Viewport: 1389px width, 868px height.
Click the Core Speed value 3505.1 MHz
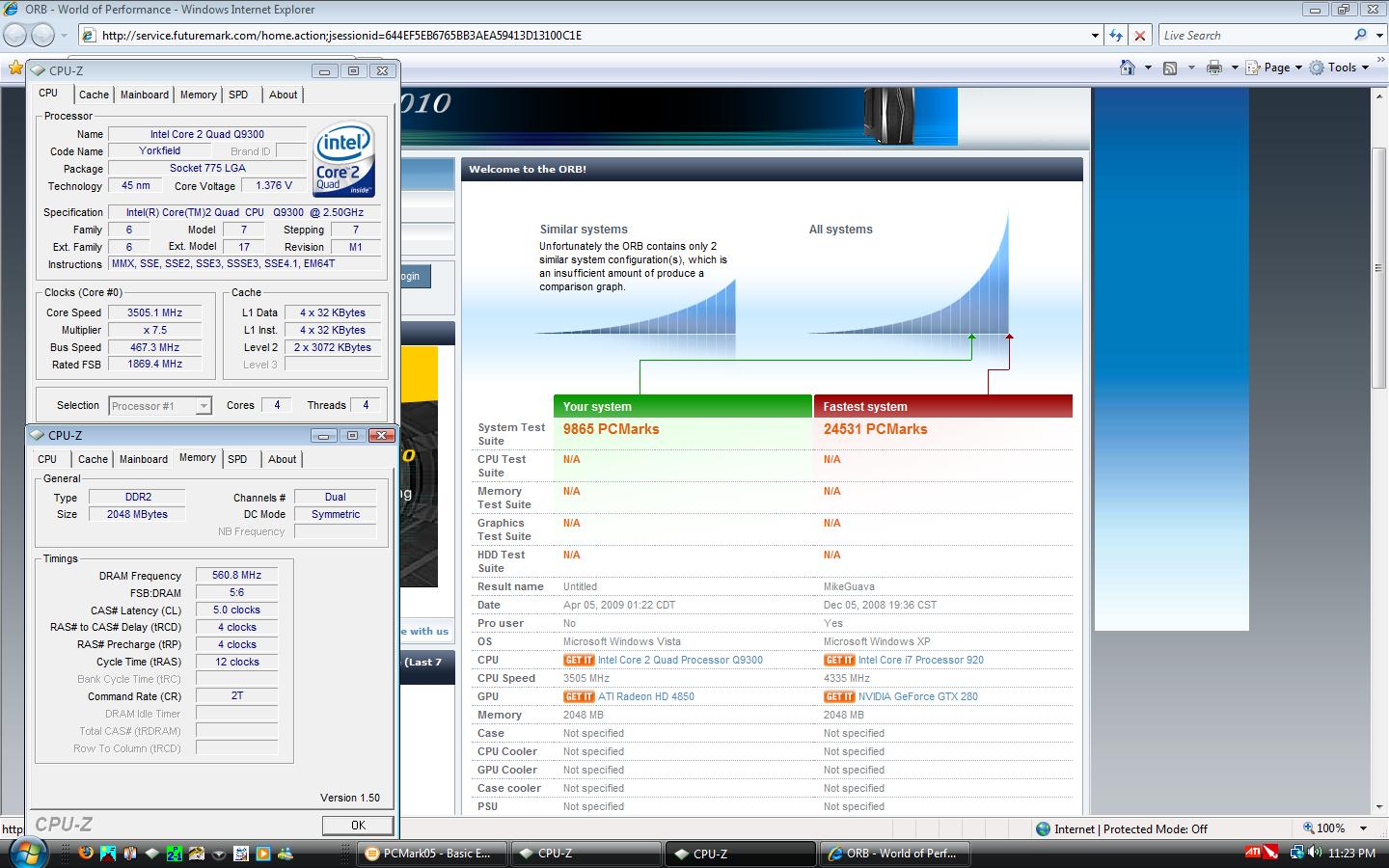[155, 312]
